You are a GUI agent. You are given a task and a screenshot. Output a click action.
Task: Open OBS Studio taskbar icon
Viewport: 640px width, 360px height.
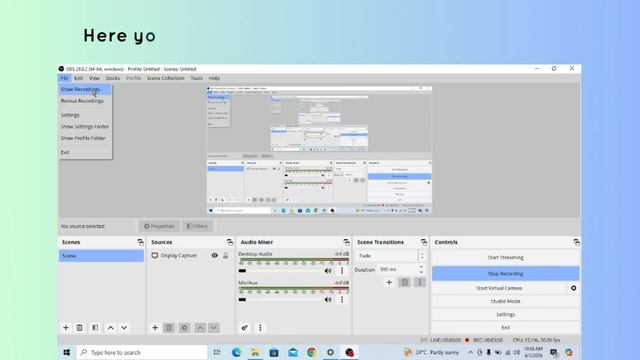coord(349,352)
